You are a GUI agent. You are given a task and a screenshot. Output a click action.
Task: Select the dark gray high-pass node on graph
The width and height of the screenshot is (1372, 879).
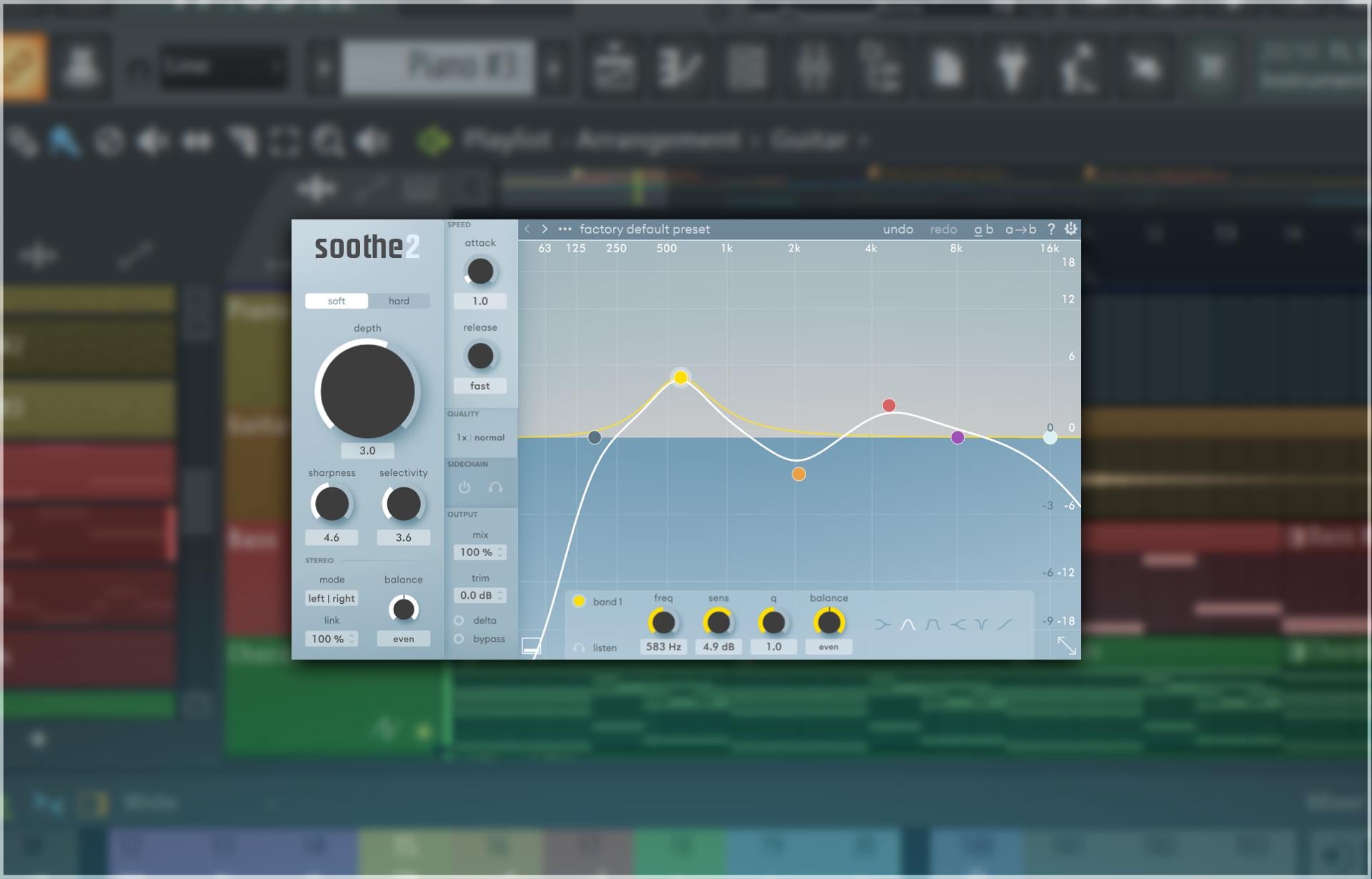(x=595, y=437)
